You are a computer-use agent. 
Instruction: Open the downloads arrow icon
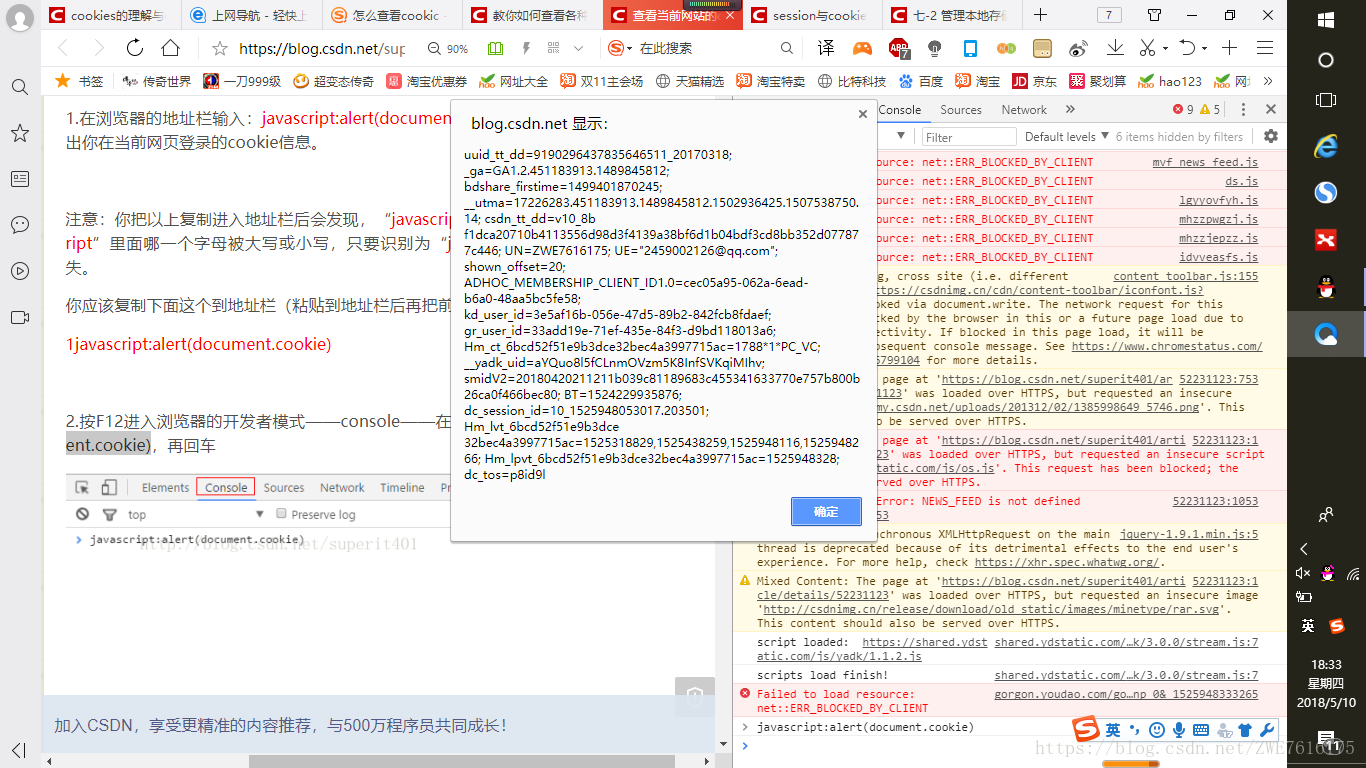pos(1114,48)
